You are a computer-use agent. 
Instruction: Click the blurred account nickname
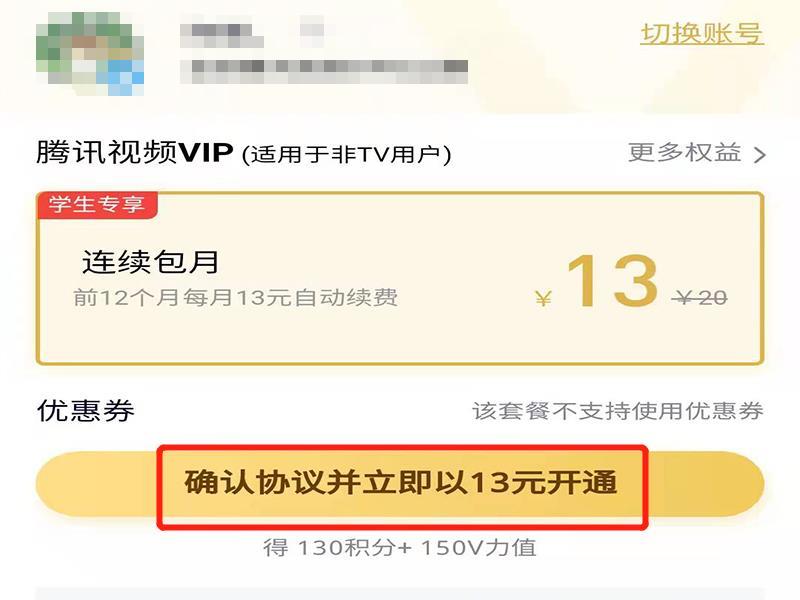point(222,32)
